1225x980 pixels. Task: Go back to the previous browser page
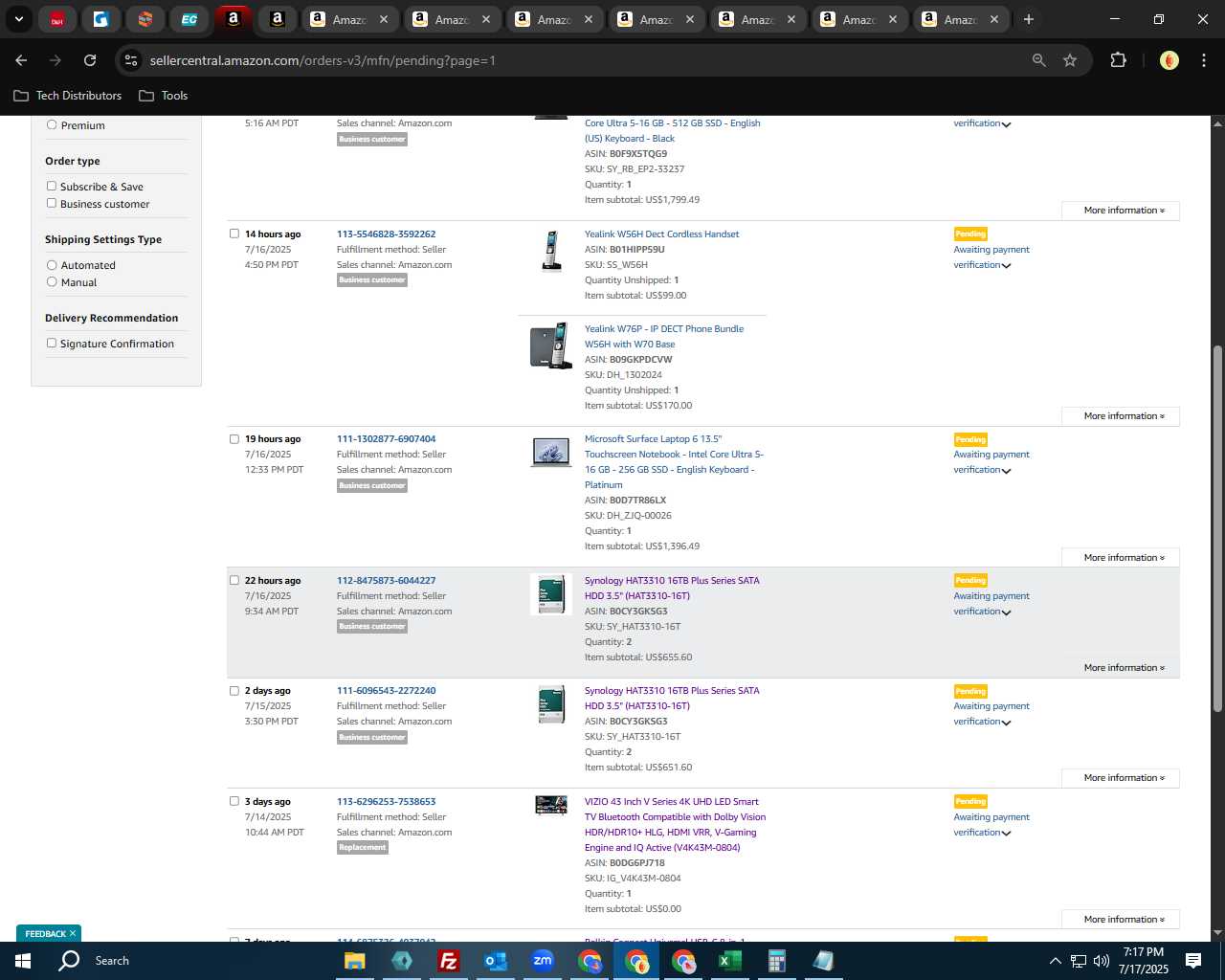[x=21, y=60]
